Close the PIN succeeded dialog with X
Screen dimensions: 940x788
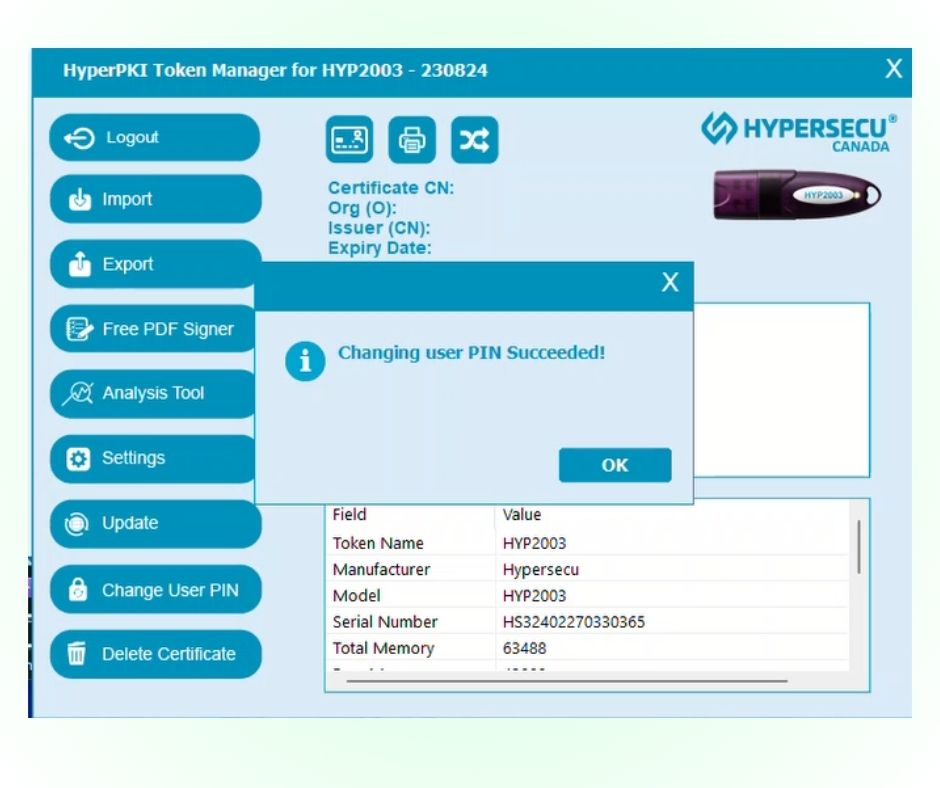tap(670, 282)
